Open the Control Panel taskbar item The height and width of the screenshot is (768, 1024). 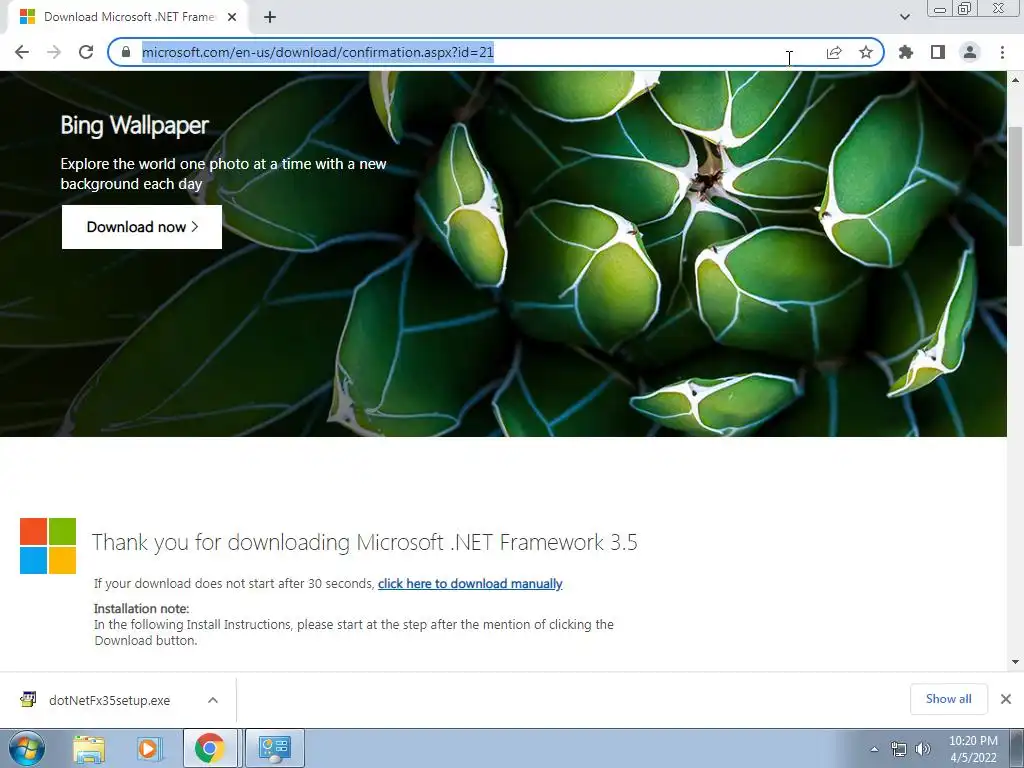pyautogui.click(x=274, y=748)
